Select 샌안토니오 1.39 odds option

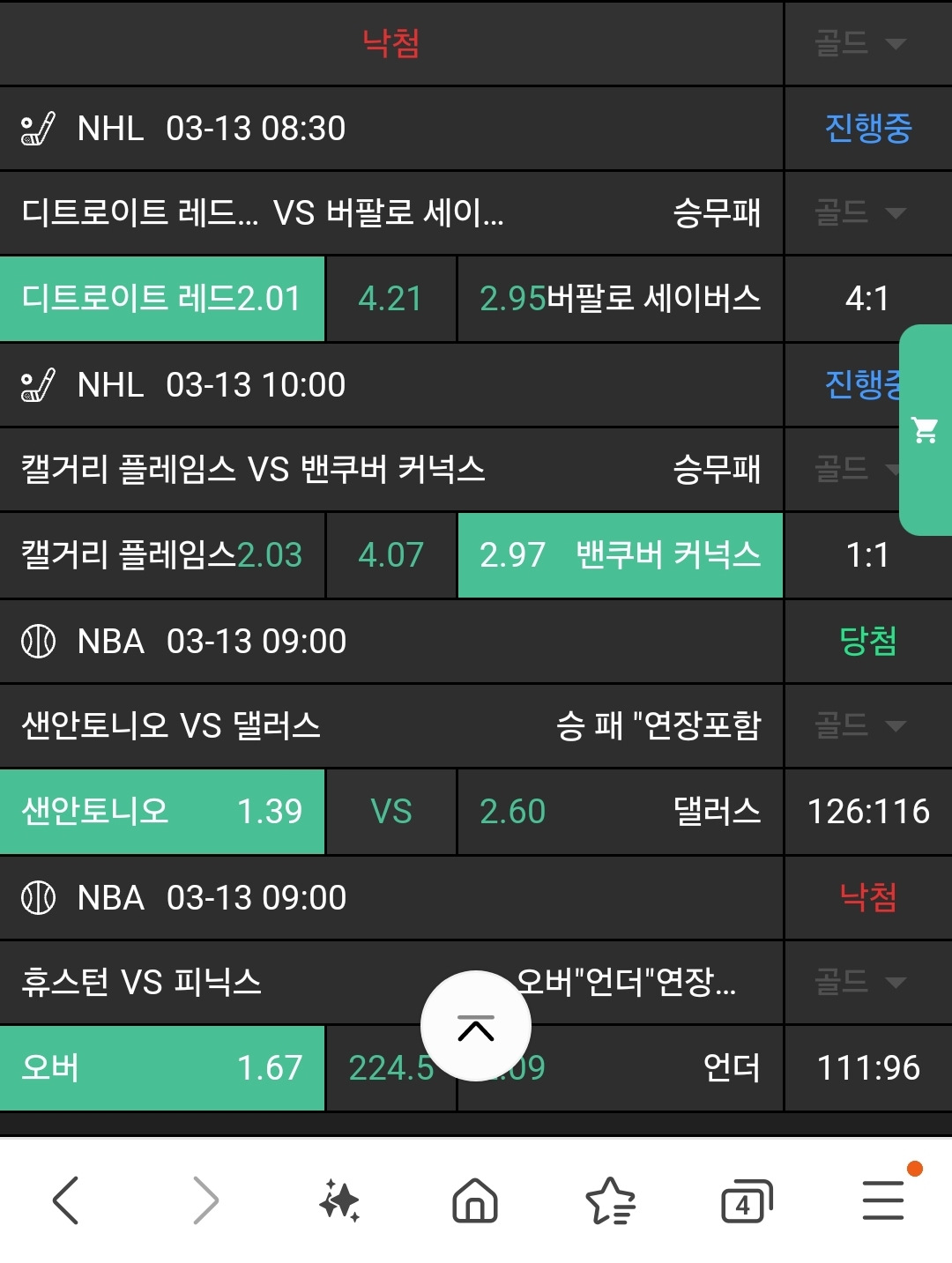click(x=162, y=812)
